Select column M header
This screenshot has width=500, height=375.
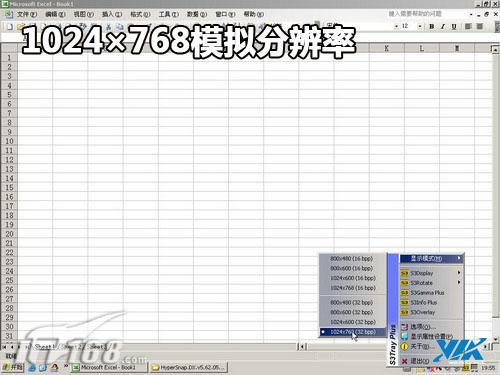point(457,49)
